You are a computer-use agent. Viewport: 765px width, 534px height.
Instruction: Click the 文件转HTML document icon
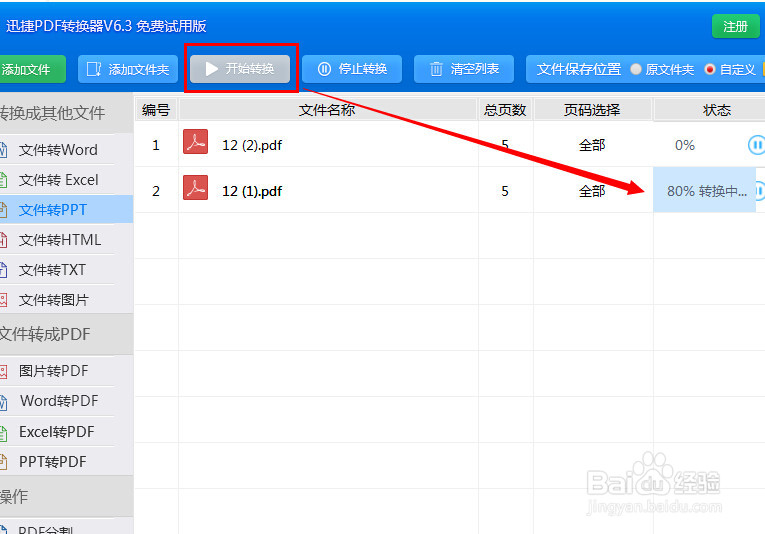pyautogui.click(x=3, y=240)
